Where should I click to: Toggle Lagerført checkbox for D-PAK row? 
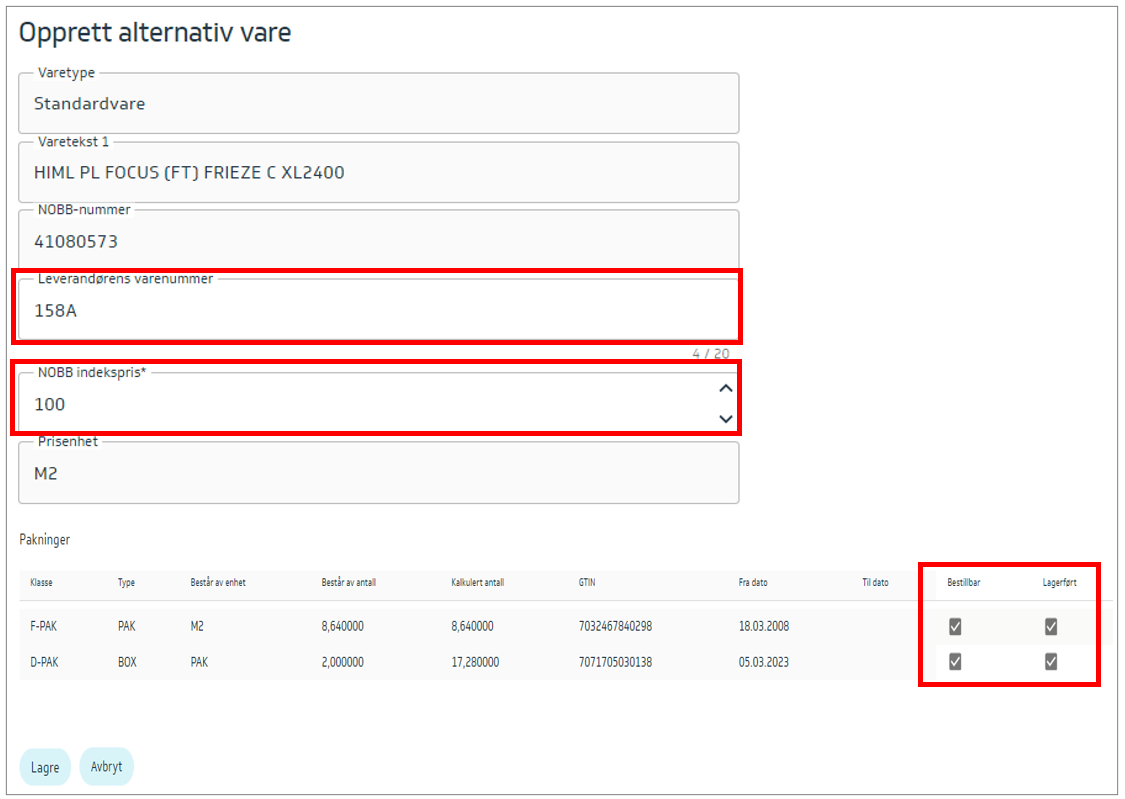(x=1051, y=662)
